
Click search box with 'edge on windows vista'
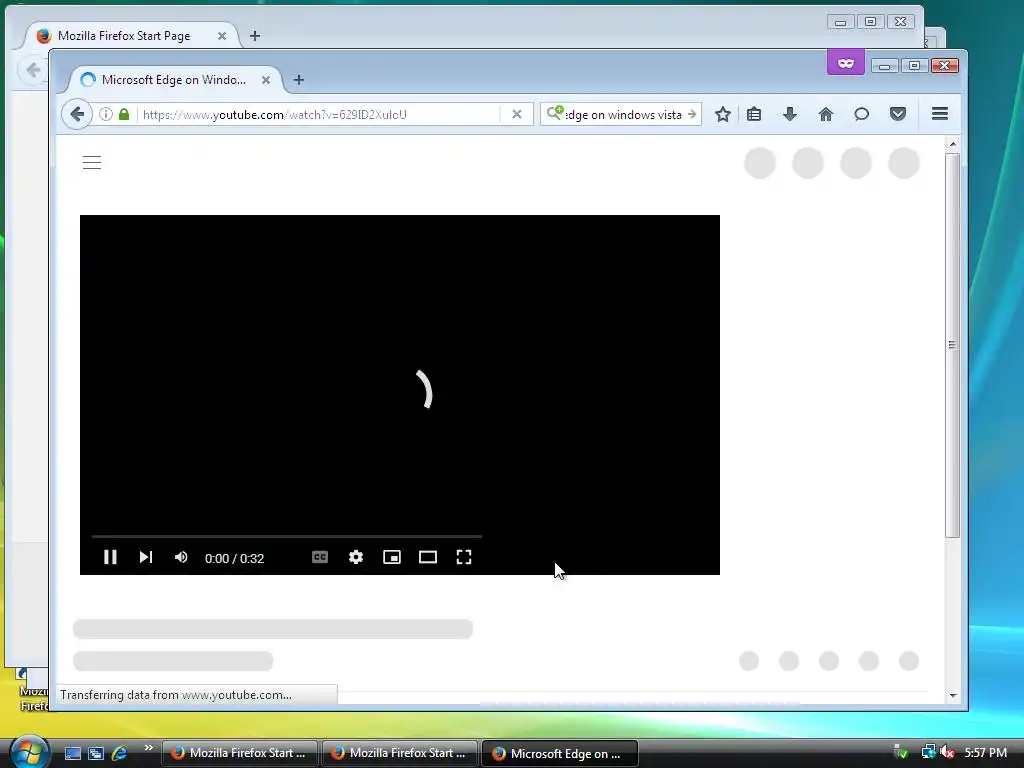624,114
